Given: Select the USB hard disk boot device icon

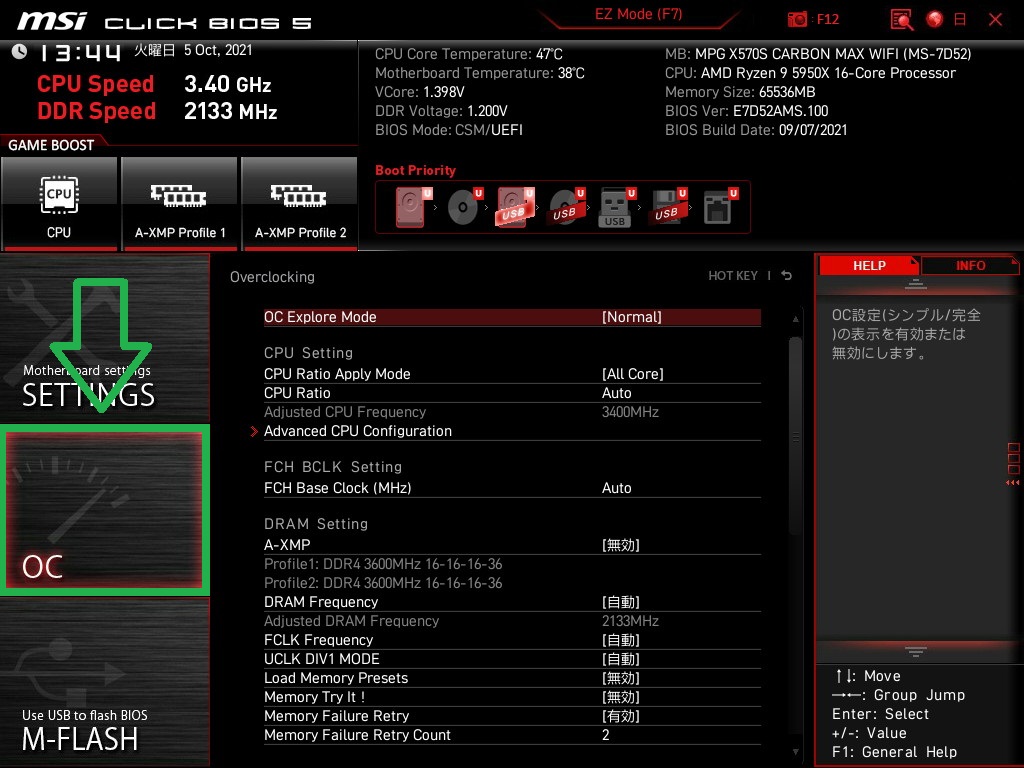Looking at the screenshot, I should (x=515, y=207).
